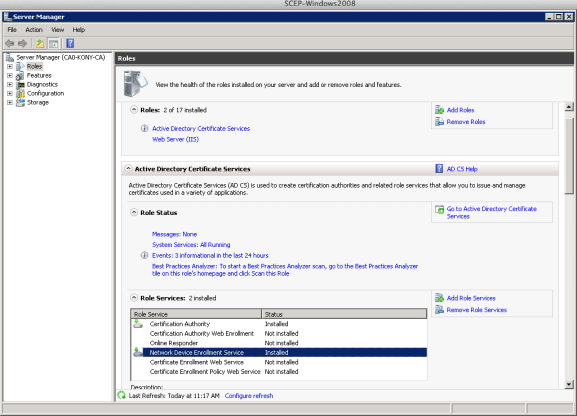Click the Server Manager root node icon
Image resolution: width=577 pixels, height=416 pixels.
tap(10, 57)
